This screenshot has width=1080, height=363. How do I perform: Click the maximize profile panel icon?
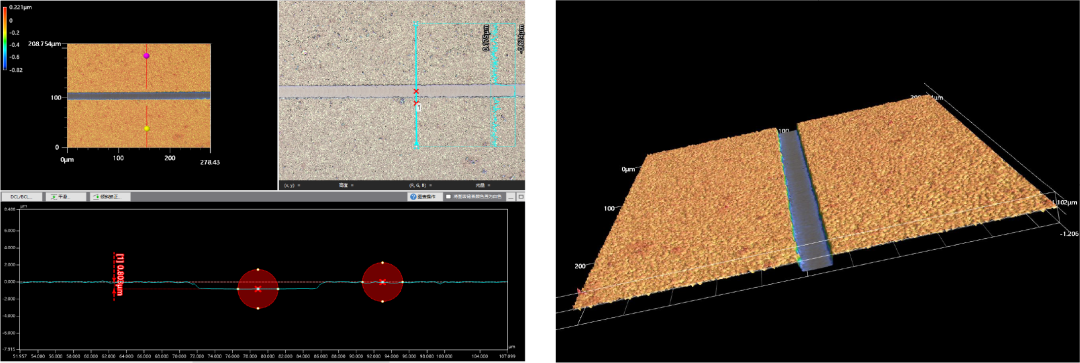click(x=521, y=196)
